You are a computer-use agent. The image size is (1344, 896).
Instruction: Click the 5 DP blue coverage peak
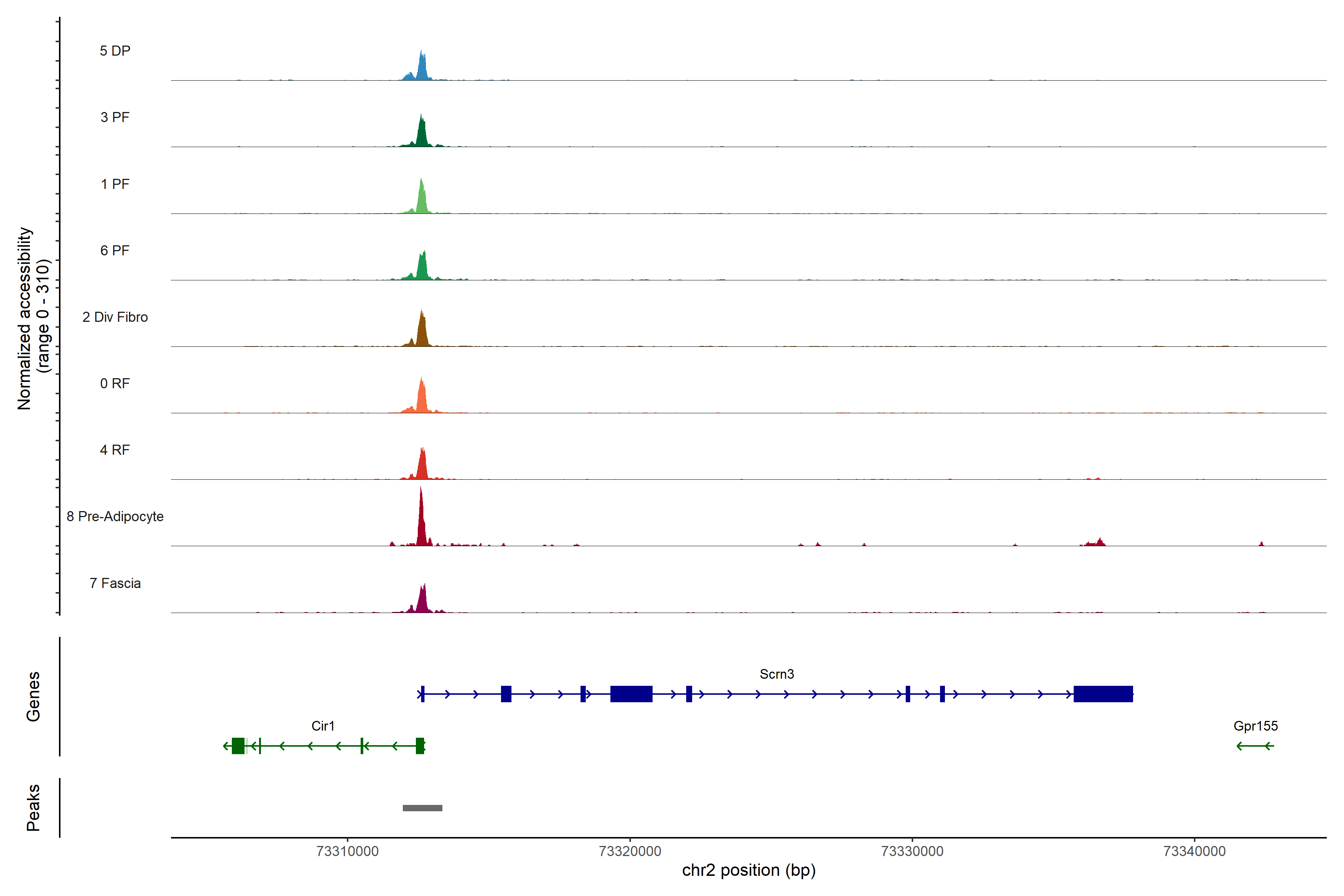click(422, 69)
